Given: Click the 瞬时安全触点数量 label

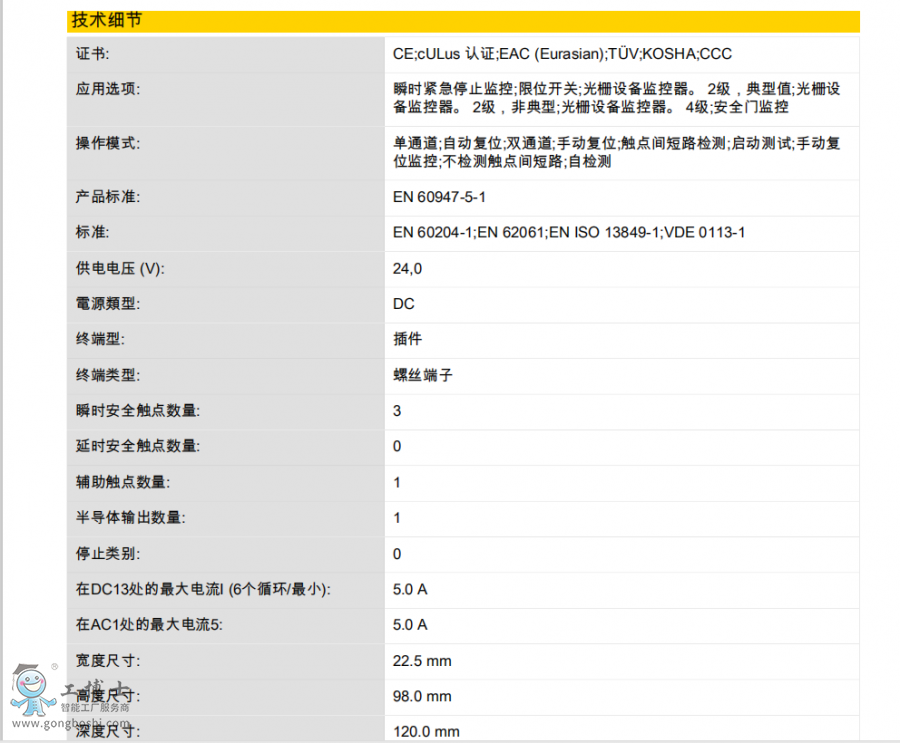Looking at the screenshot, I should 137,411.
